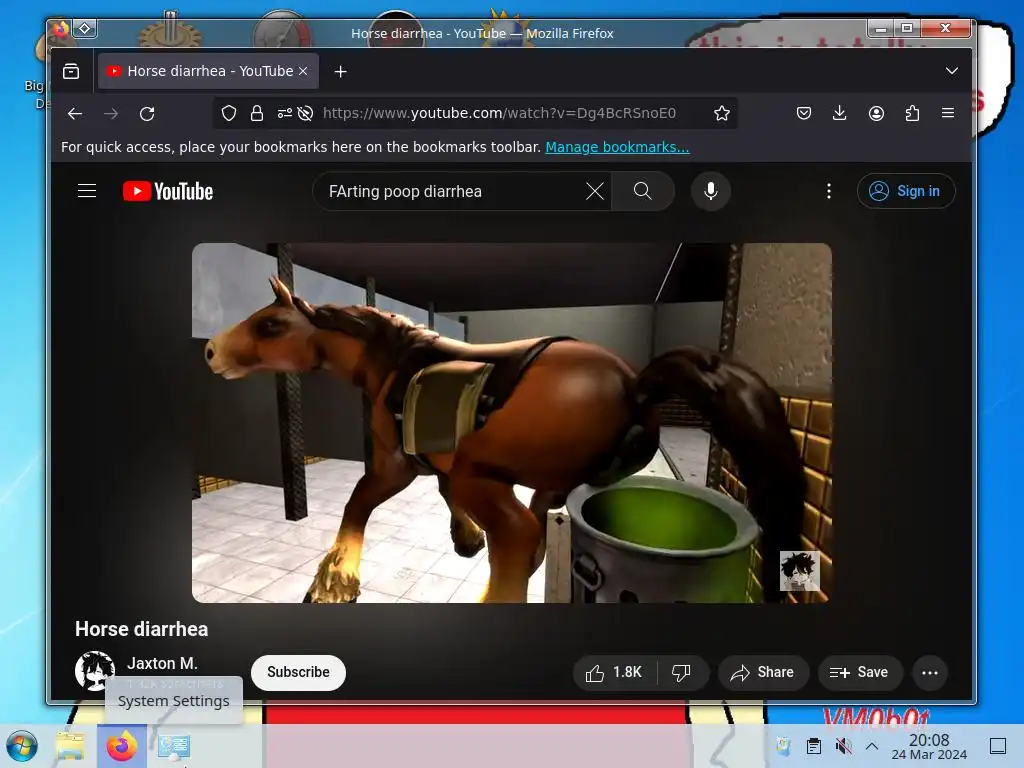This screenshot has height=768, width=1024.
Task: Select the Horse diarrhea - YouTube tab
Action: [208, 71]
